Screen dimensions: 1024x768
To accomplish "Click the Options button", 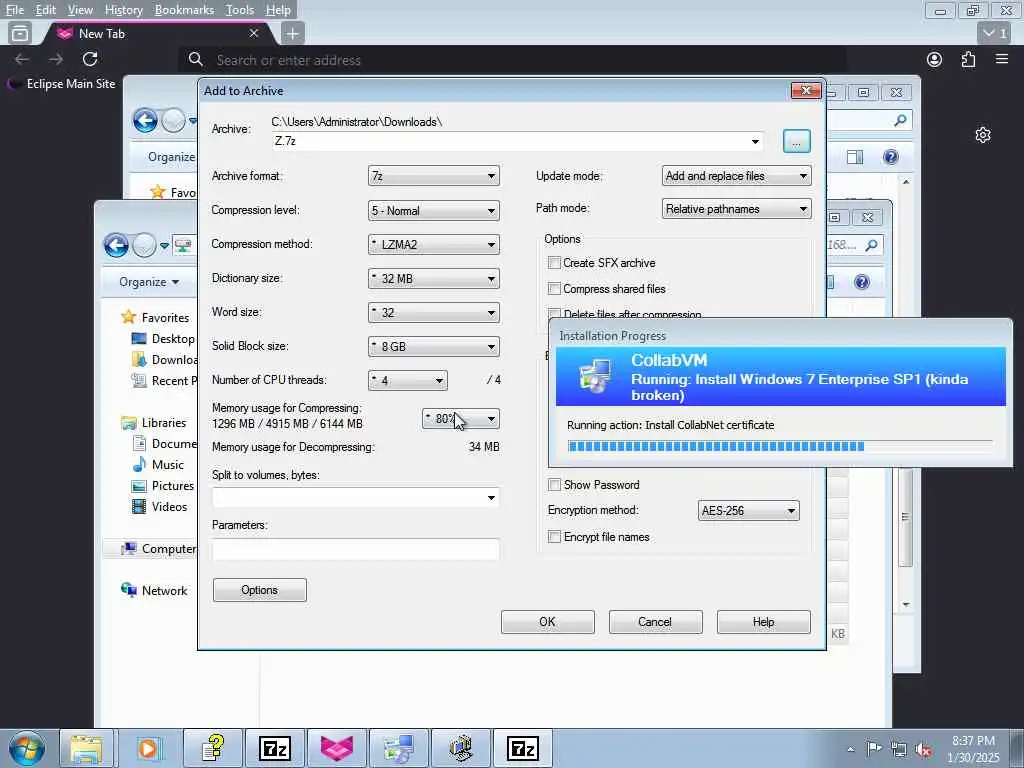I will pos(259,590).
